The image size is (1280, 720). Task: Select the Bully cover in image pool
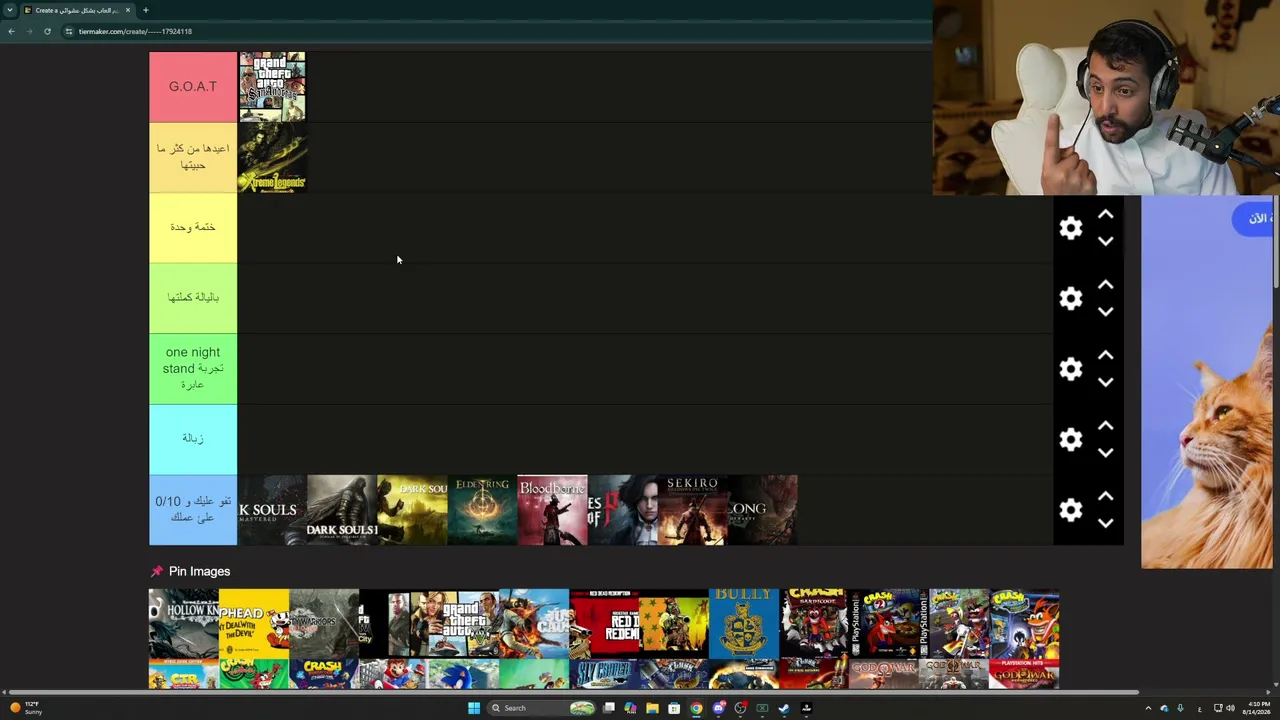click(x=744, y=624)
